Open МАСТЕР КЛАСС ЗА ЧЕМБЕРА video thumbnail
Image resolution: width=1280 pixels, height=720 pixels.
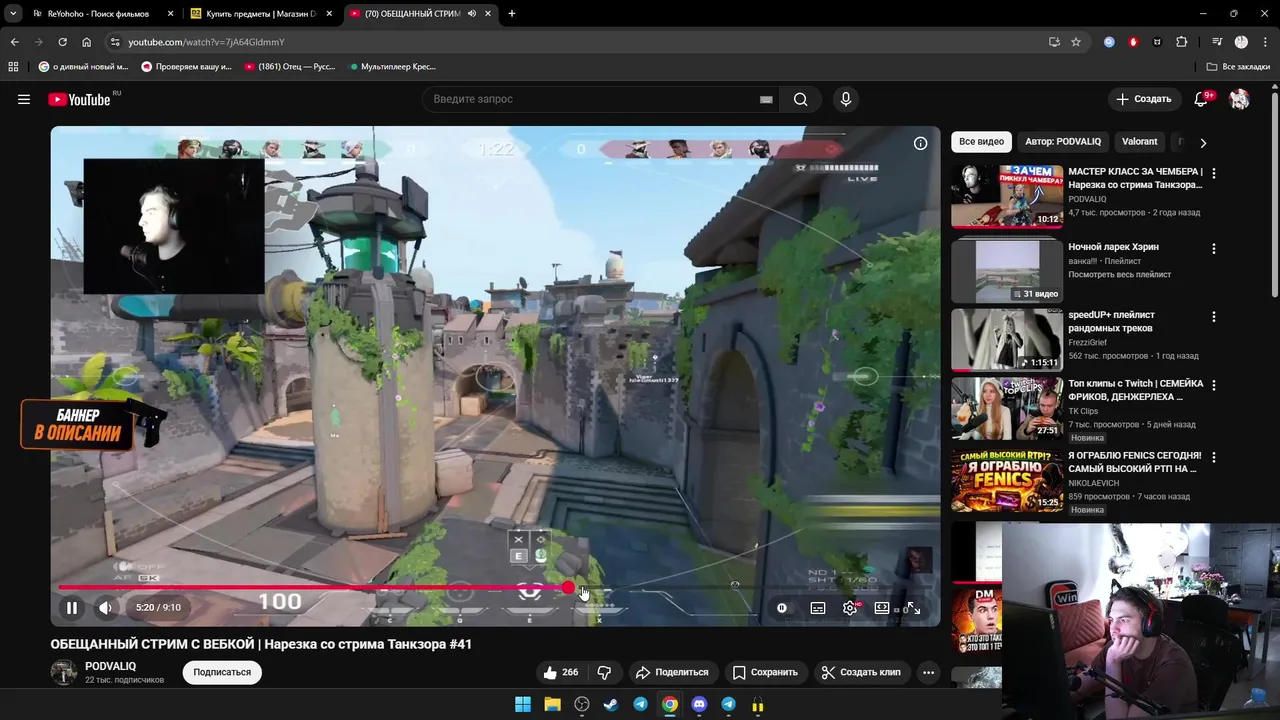[x=1007, y=197]
